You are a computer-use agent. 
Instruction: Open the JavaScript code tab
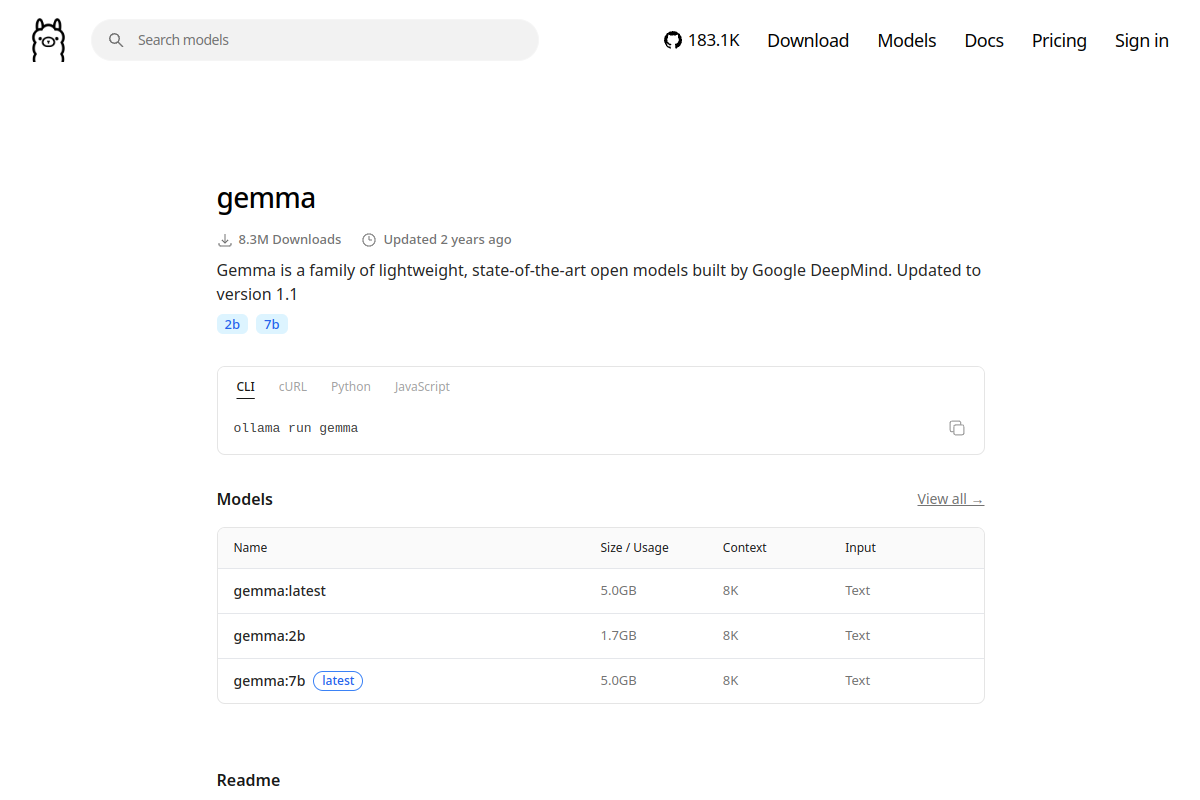point(422,387)
